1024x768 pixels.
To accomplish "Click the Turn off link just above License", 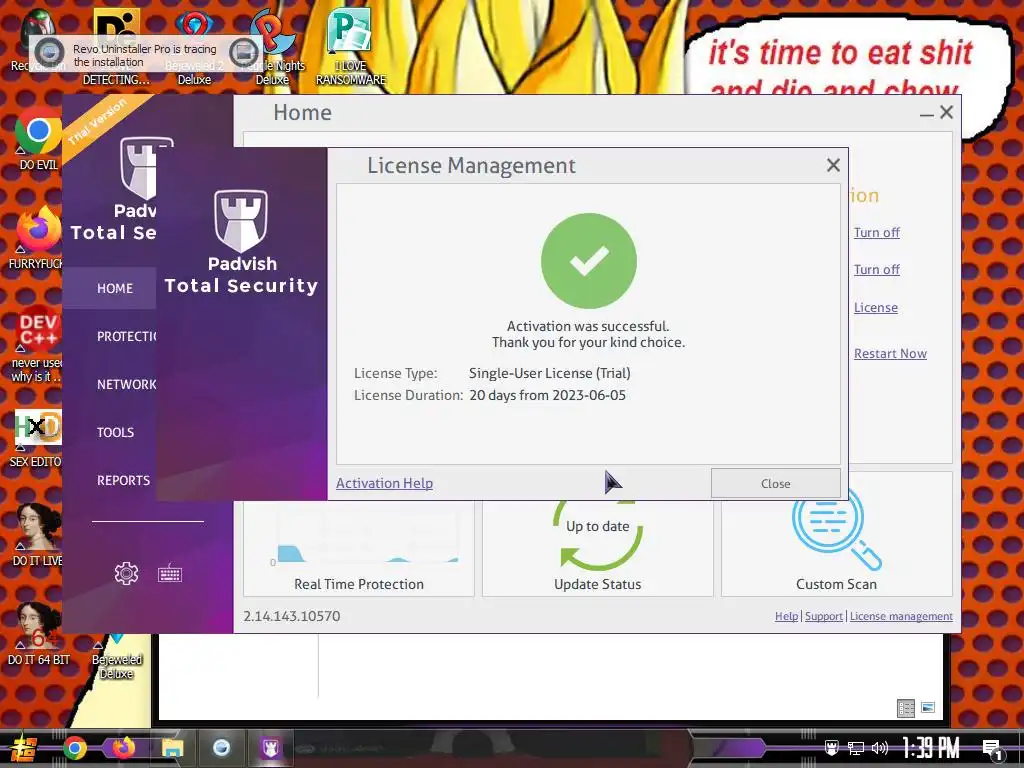I will (876, 270).
